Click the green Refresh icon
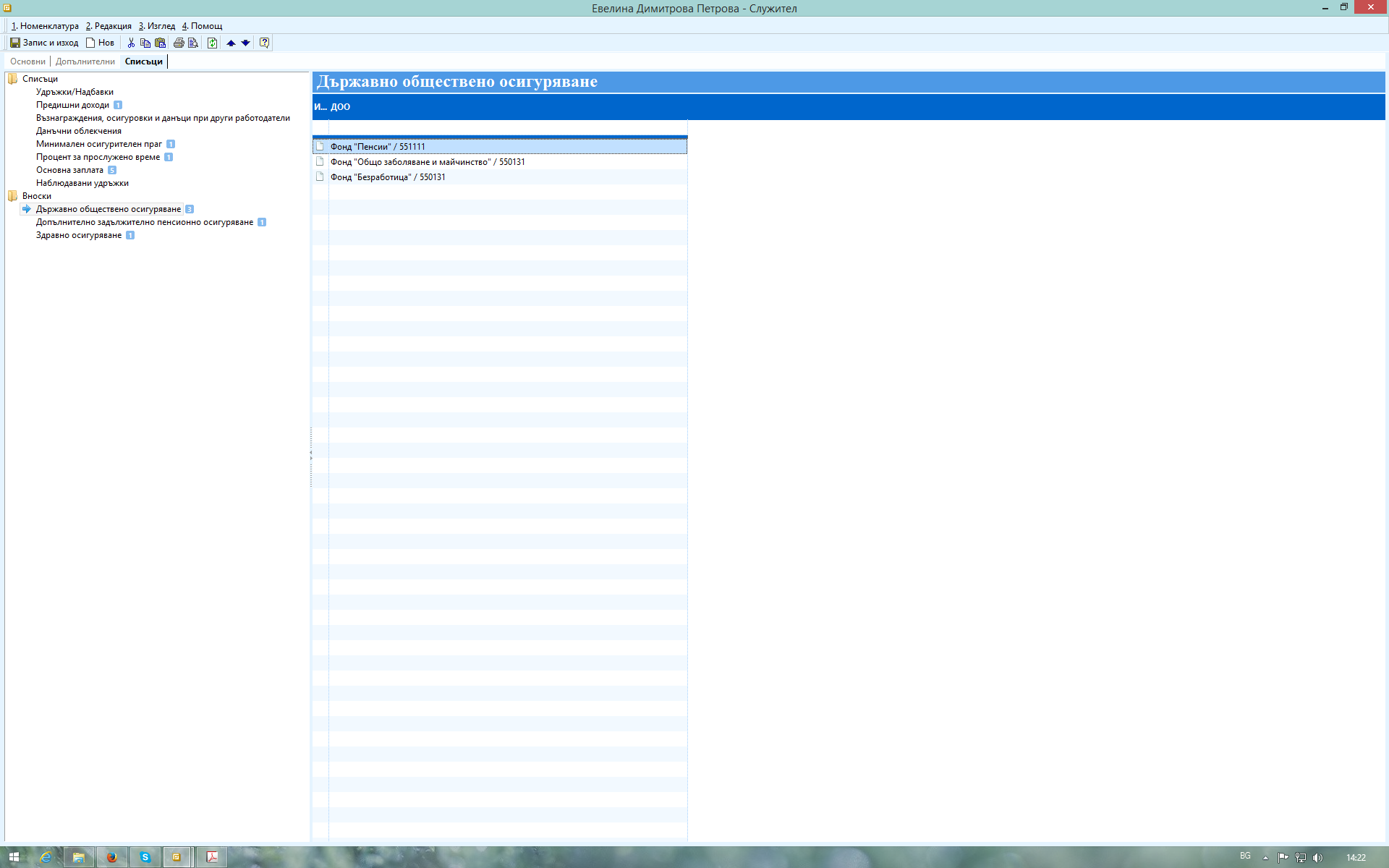Image resolution: width=1389 pixels, height=868 pixels. tap(212, 43)
